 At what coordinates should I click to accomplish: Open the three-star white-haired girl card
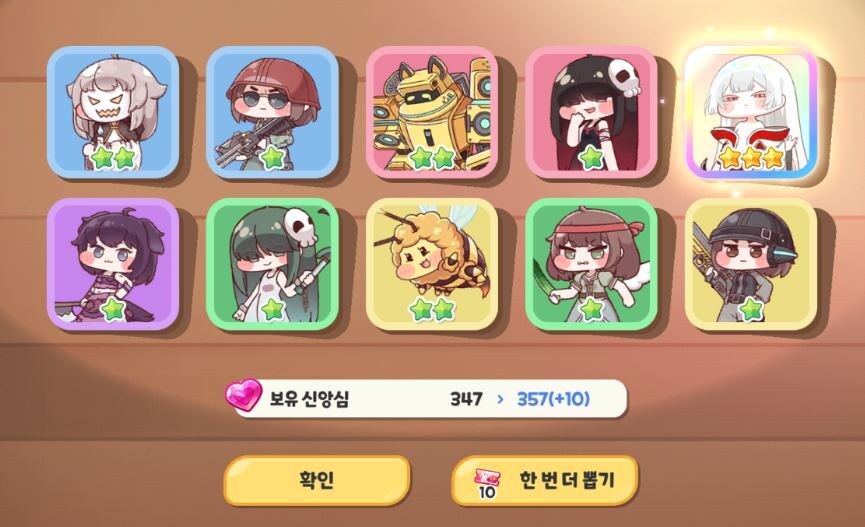751,112
